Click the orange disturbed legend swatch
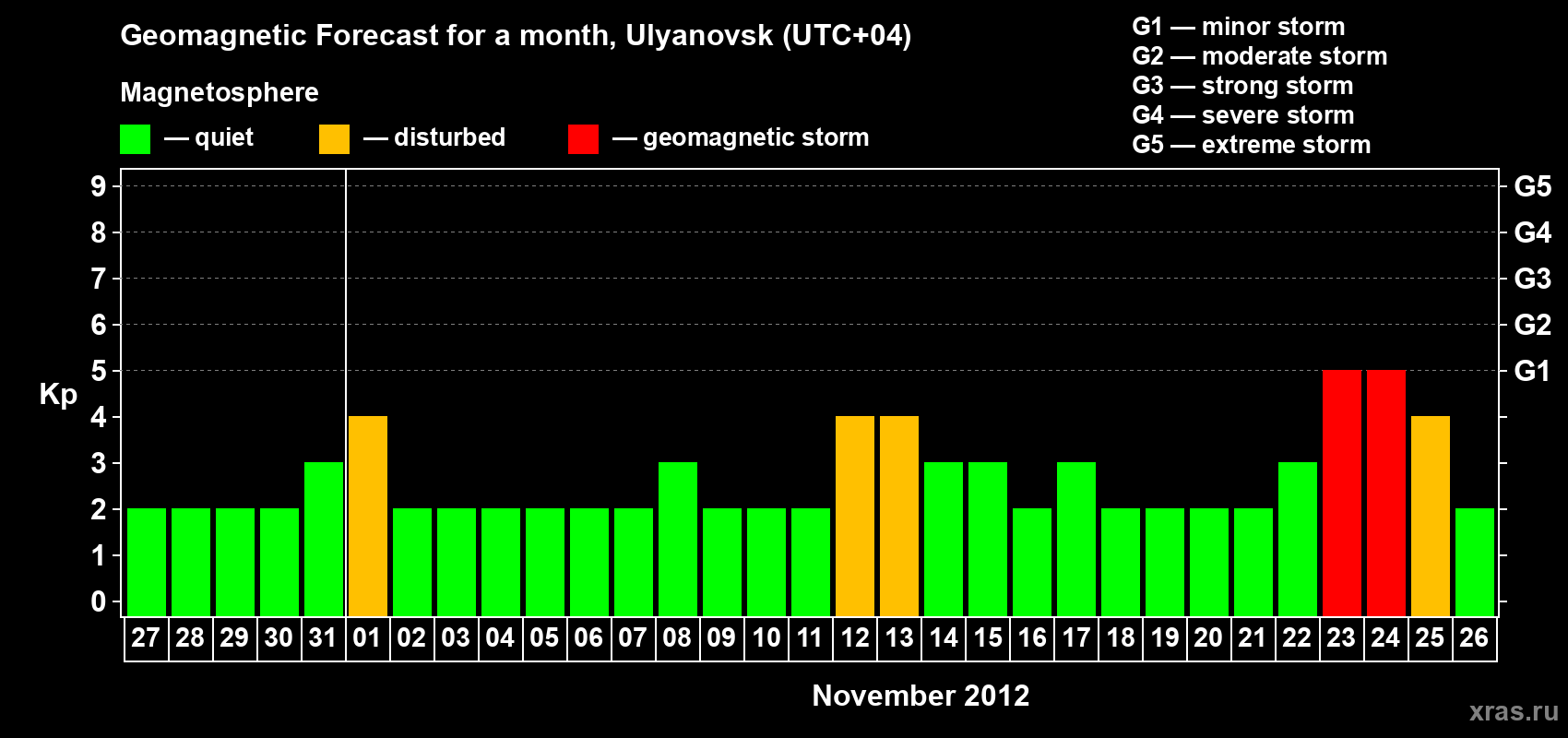The image size is (1568, 738). (334, 139)
